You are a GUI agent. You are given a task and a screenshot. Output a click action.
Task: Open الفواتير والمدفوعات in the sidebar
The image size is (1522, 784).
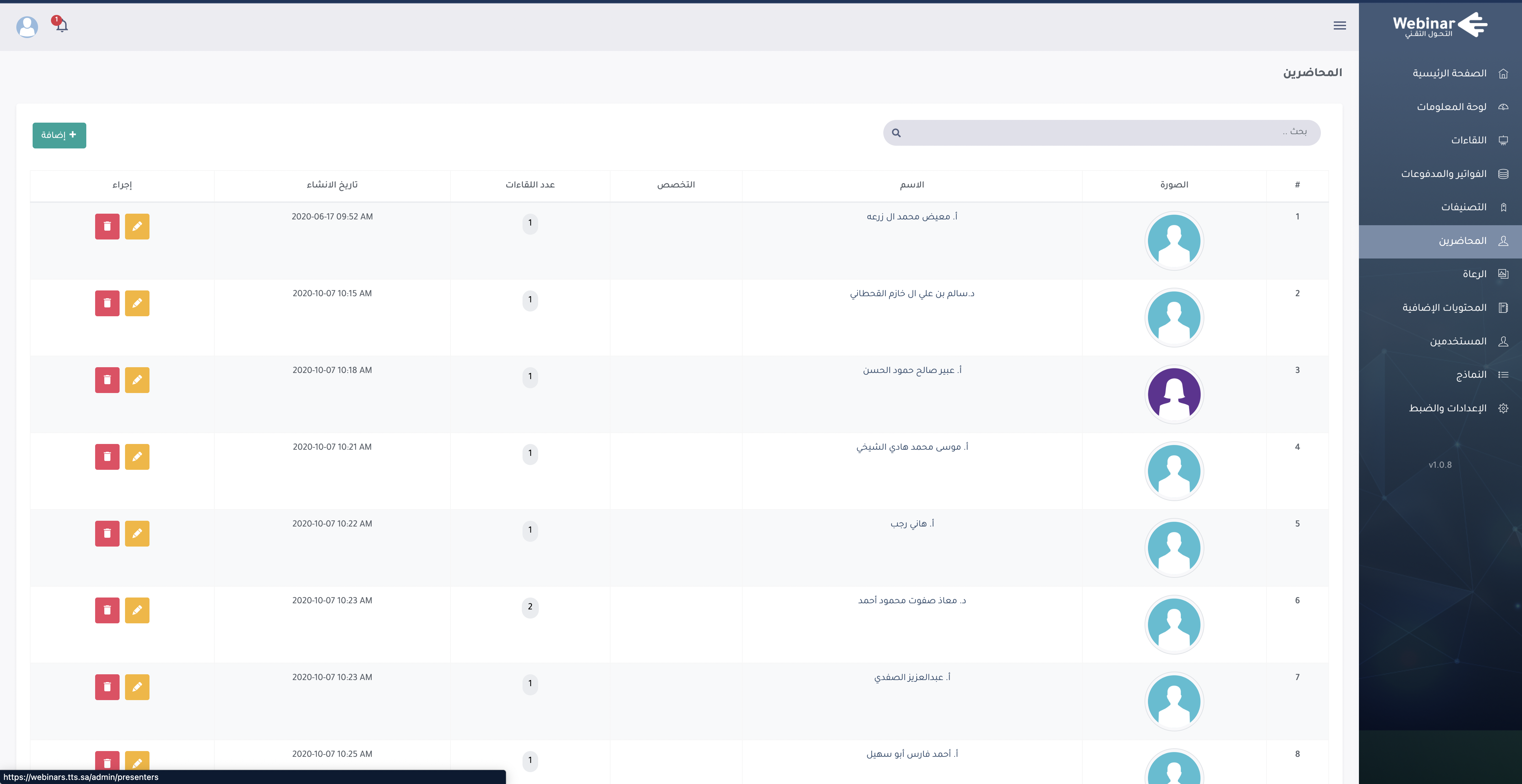pyautogui.click(x=1440, y=174)
